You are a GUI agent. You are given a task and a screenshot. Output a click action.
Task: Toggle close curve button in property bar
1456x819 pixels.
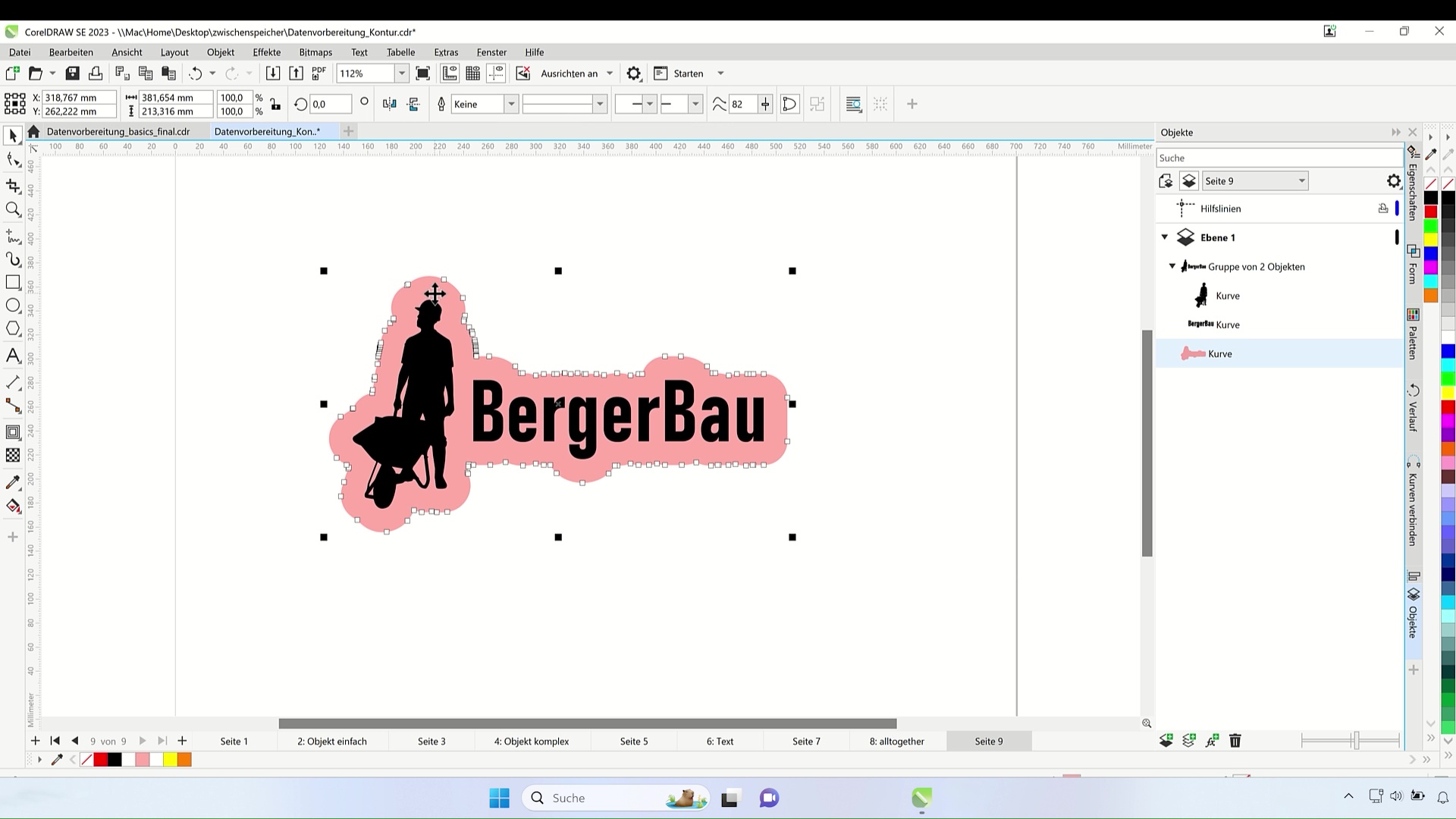pos(789,105)
